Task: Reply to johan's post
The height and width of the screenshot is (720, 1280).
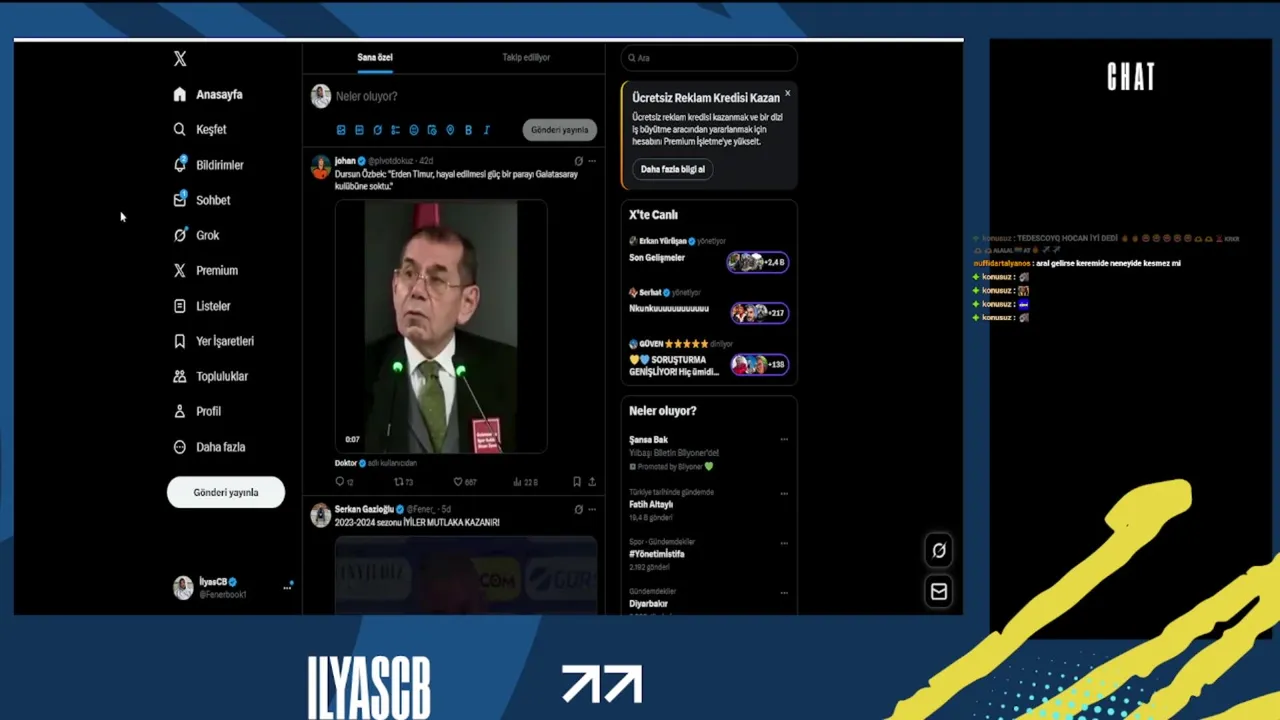Action: pos(344,482)
